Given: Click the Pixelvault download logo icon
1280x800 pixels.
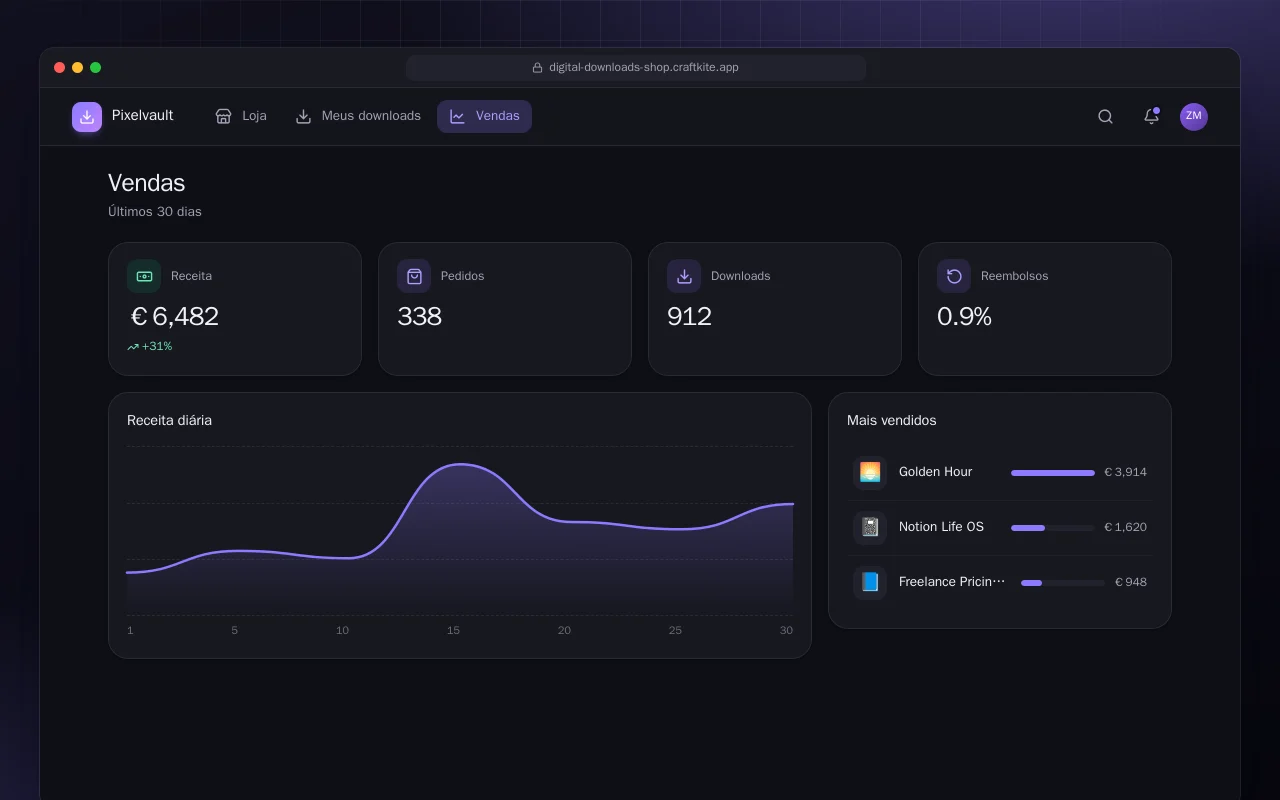Looking at the screenshot, I should click(x=87, y=117).
